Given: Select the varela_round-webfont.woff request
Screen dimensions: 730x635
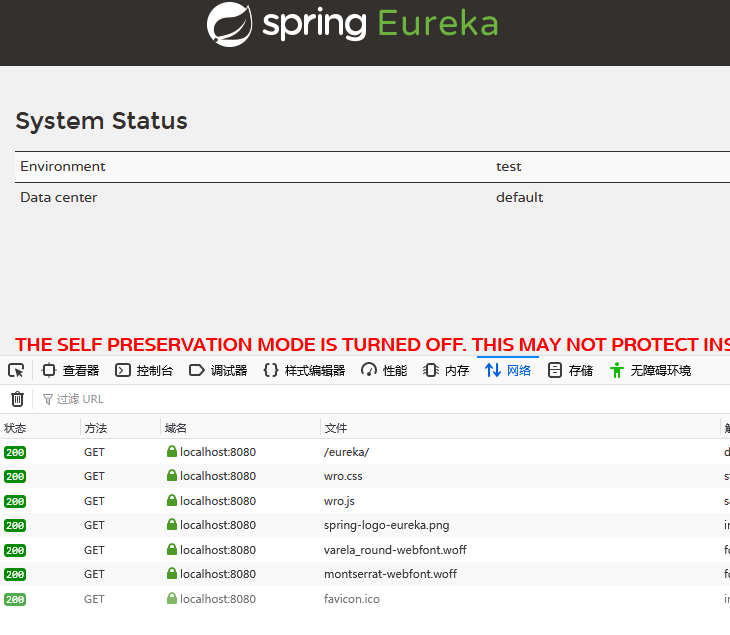Looking at the screenshot, I should tap(365, 550).
